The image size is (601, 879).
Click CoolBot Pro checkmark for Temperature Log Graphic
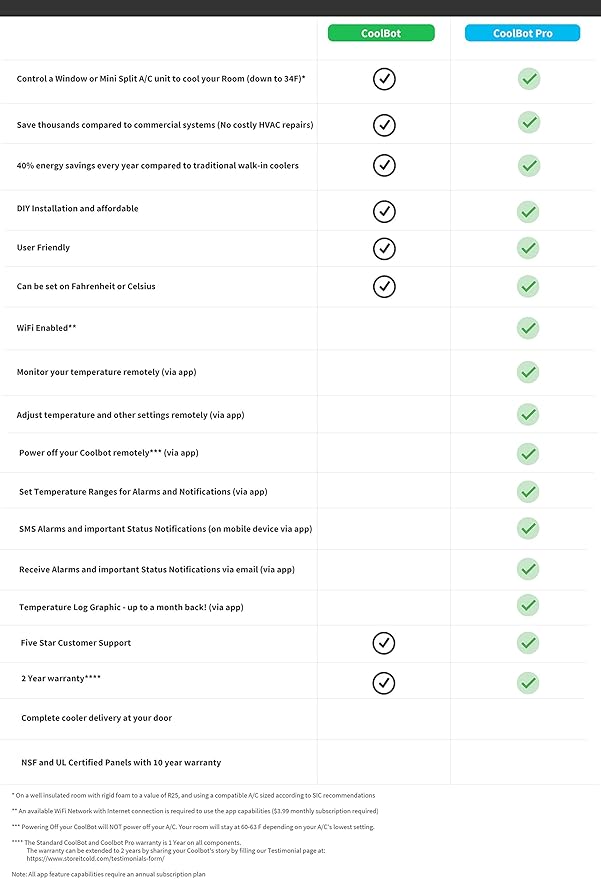[x=528, y=605]
